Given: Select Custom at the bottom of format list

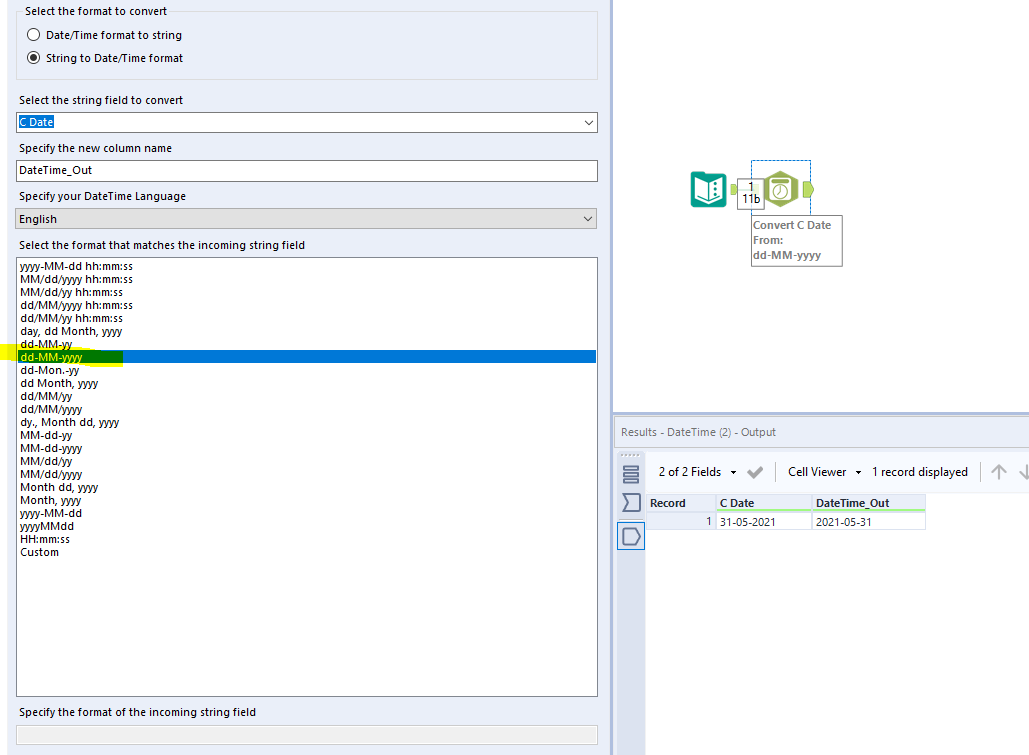Looking at the screenshot, I should (39, 551).
